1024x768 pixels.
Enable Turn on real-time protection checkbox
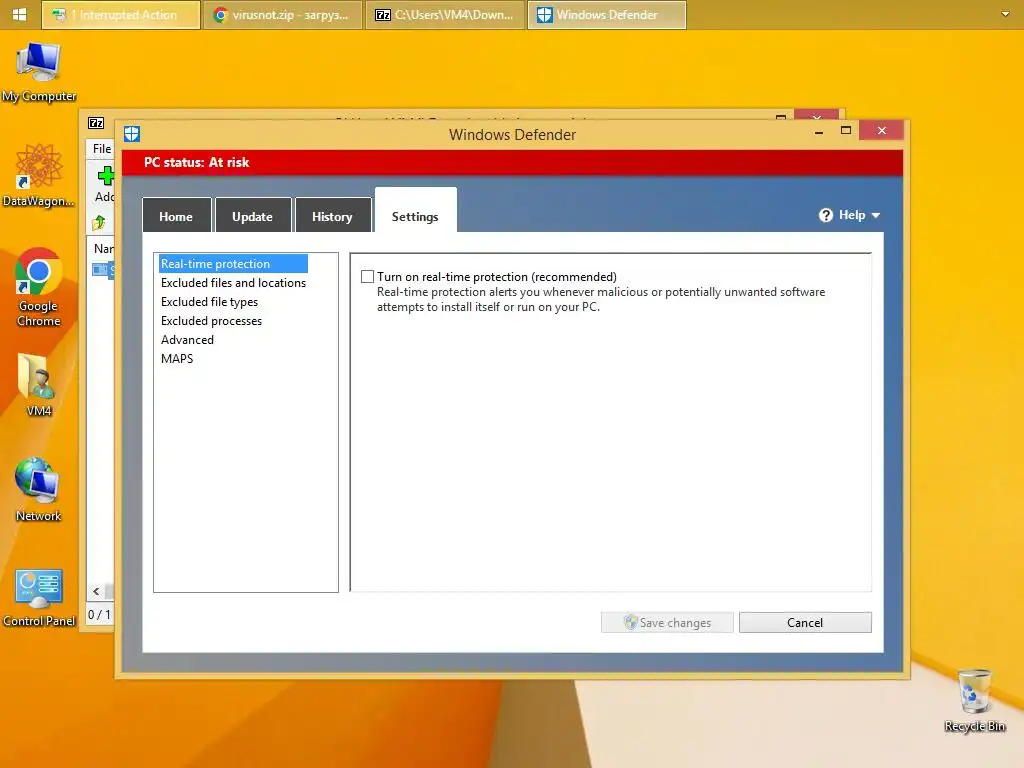pyautogui.click(x=368, y=277)
